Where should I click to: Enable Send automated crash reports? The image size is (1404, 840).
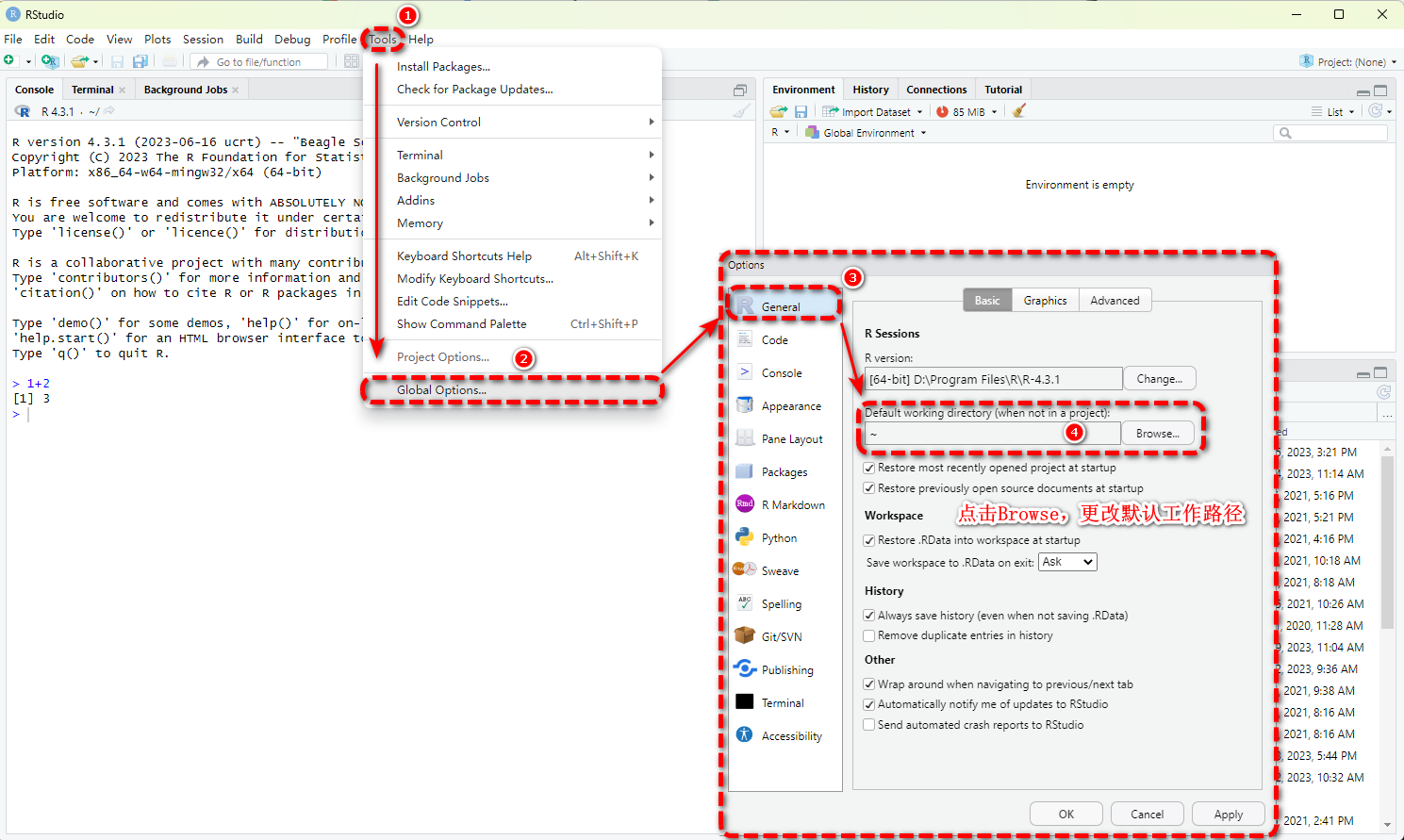click(869, 725)
